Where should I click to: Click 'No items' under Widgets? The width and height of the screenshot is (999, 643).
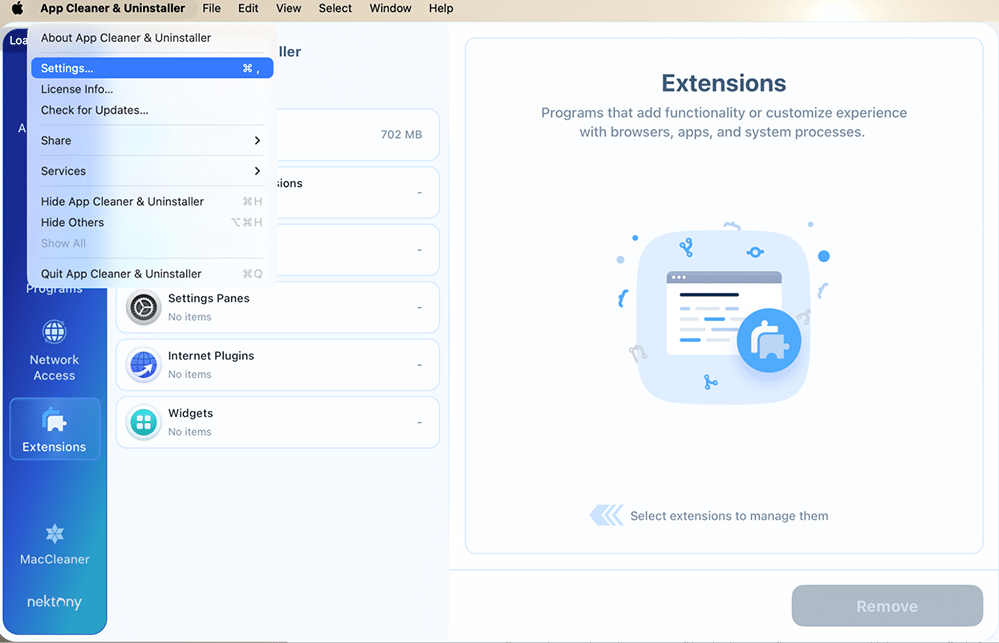tap(190, 431)
